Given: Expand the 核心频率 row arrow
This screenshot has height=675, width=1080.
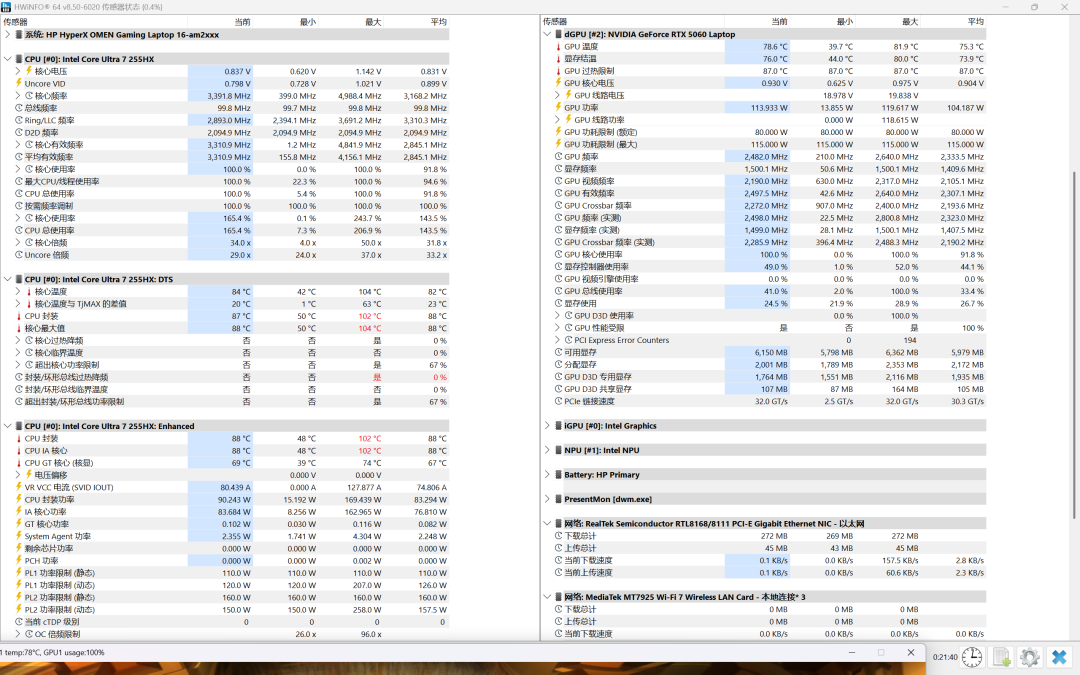Looking at the screenshot, I should (19, 96).
